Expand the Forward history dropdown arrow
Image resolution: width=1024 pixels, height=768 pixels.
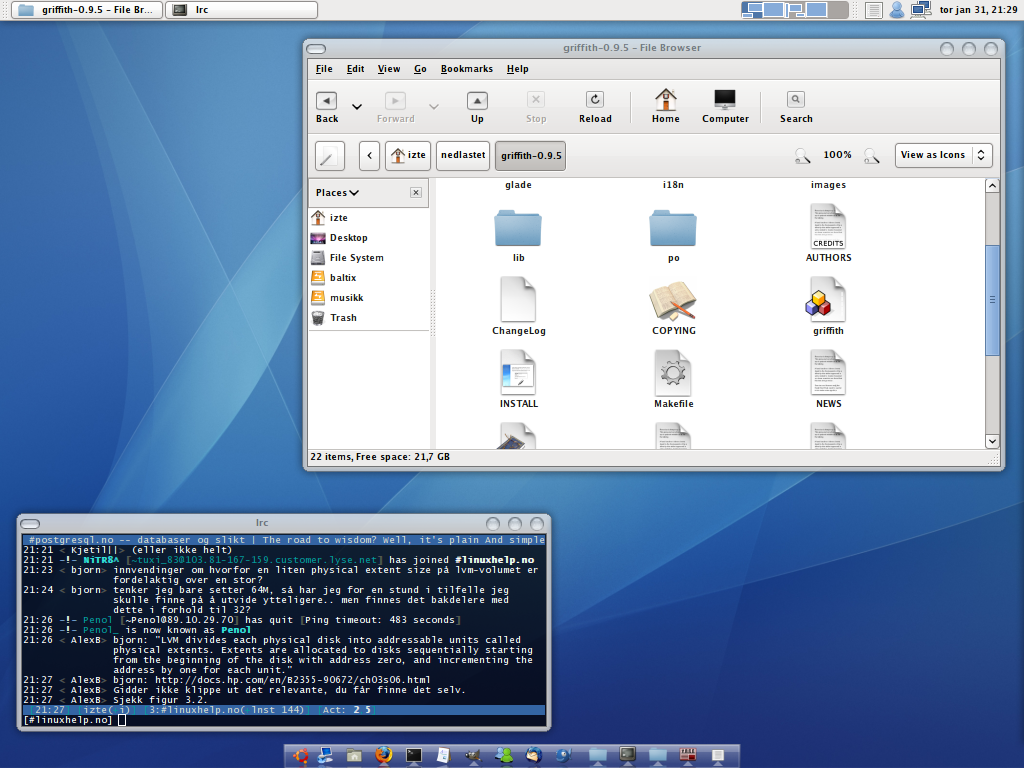pos(434,106)
